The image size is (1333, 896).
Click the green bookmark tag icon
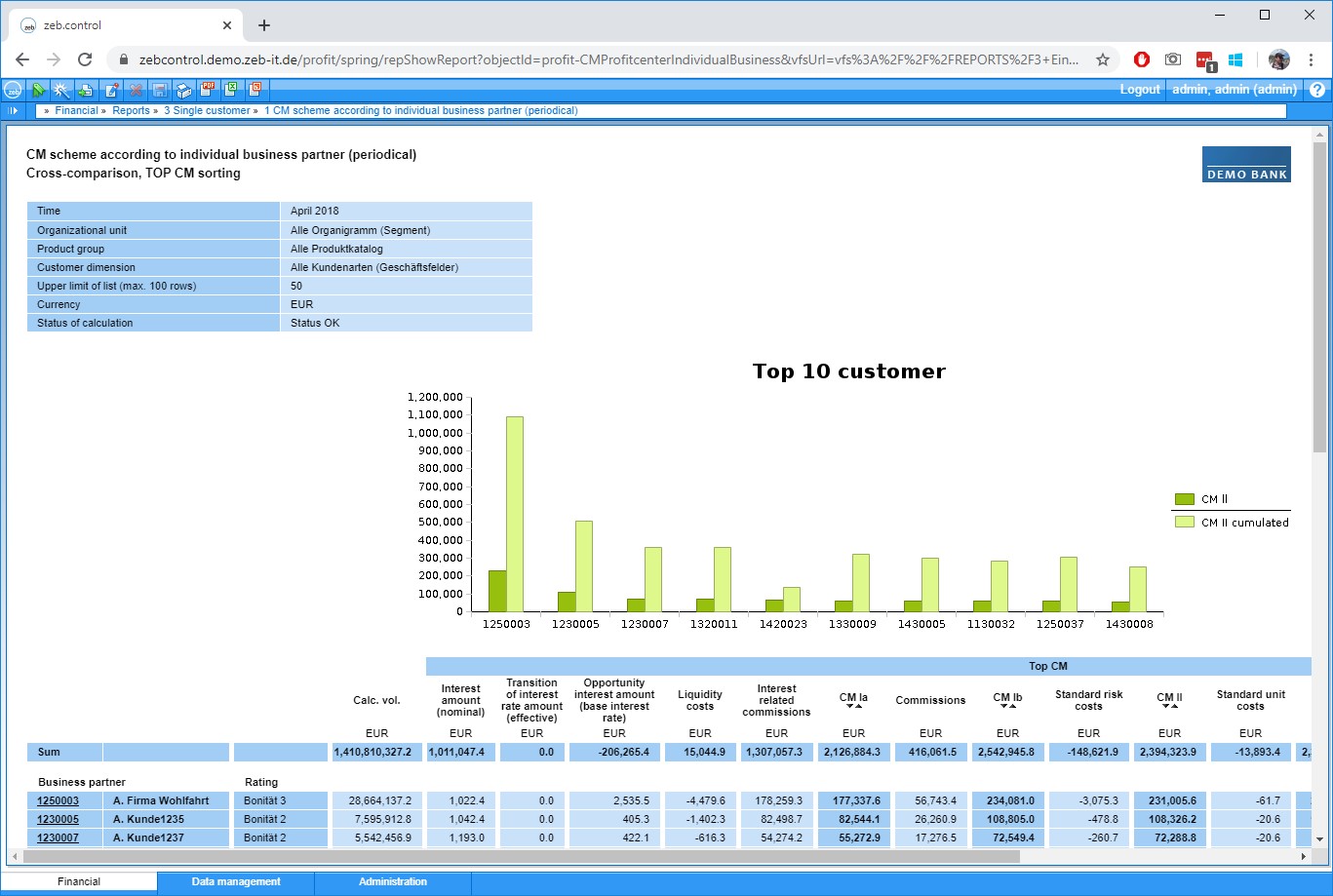pos(38,90)
